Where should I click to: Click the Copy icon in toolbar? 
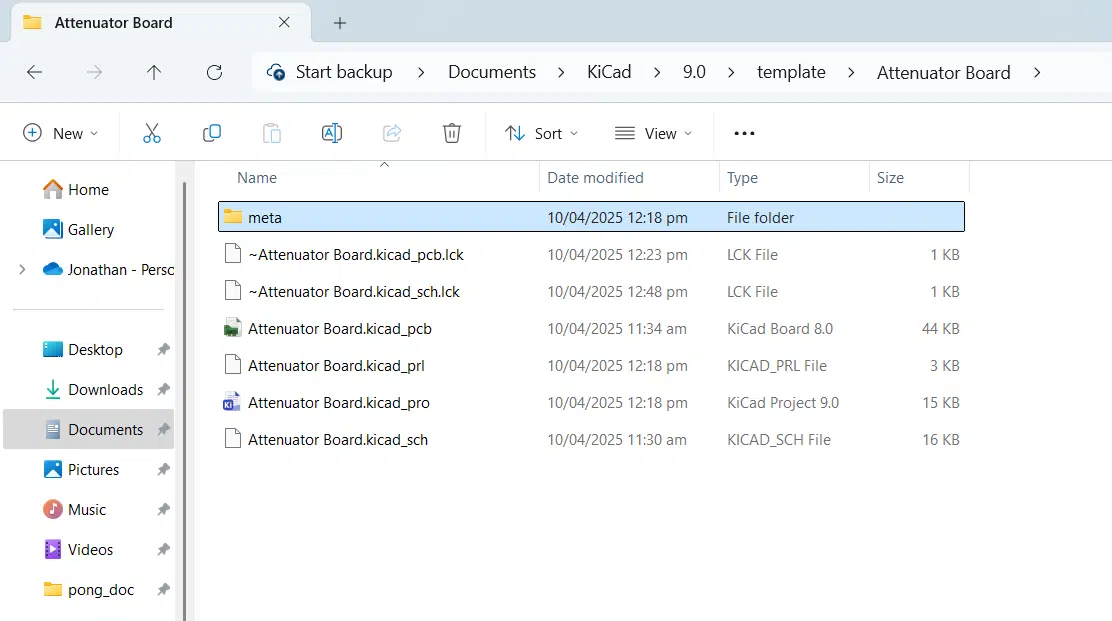(x=212, y=133)
